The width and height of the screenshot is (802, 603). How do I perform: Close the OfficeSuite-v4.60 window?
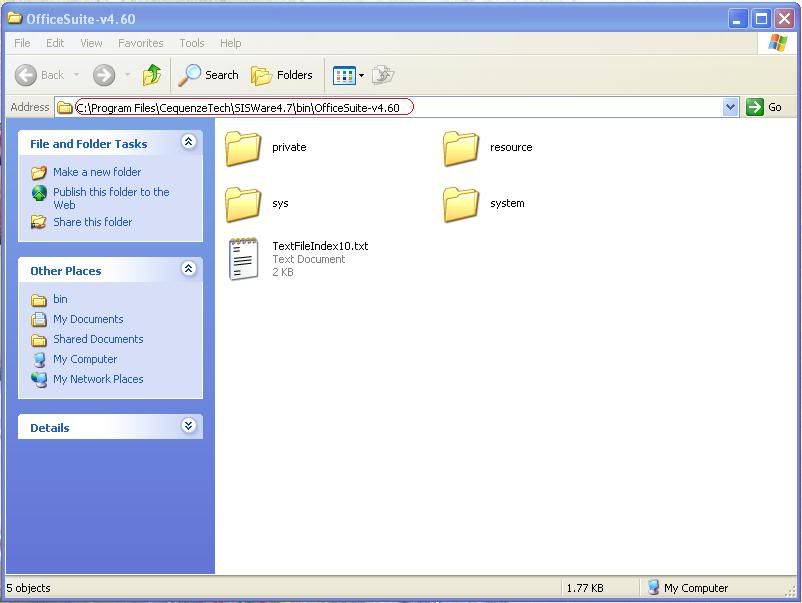(x=785, y=19)
